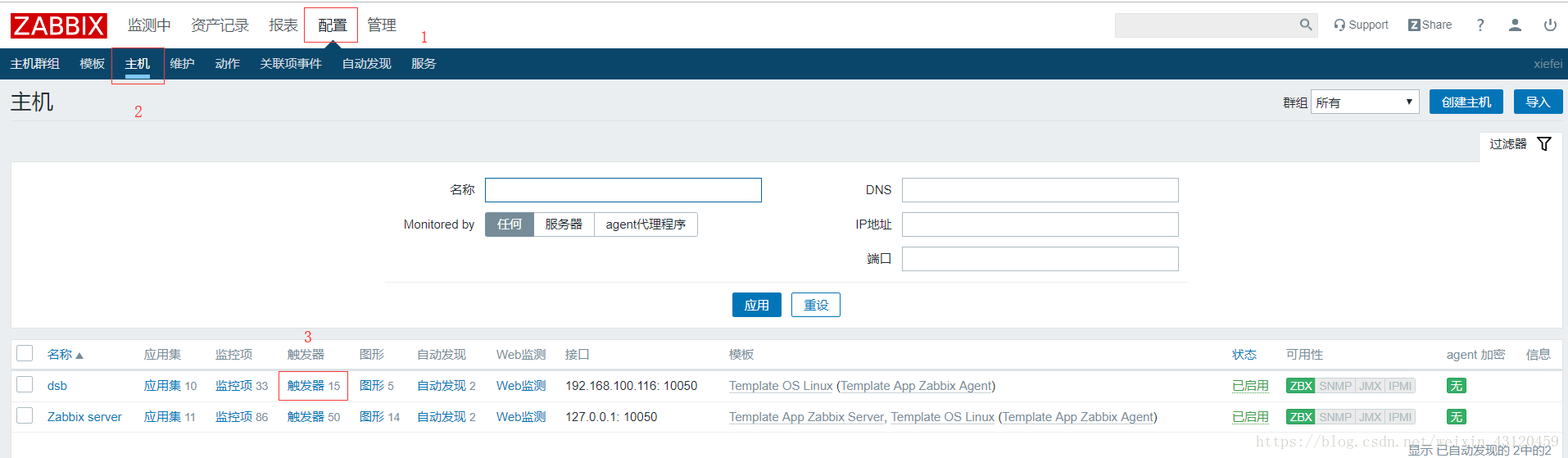The image size is (1568, 458).
Task: Open the 管理 menu
Action: 382,25
